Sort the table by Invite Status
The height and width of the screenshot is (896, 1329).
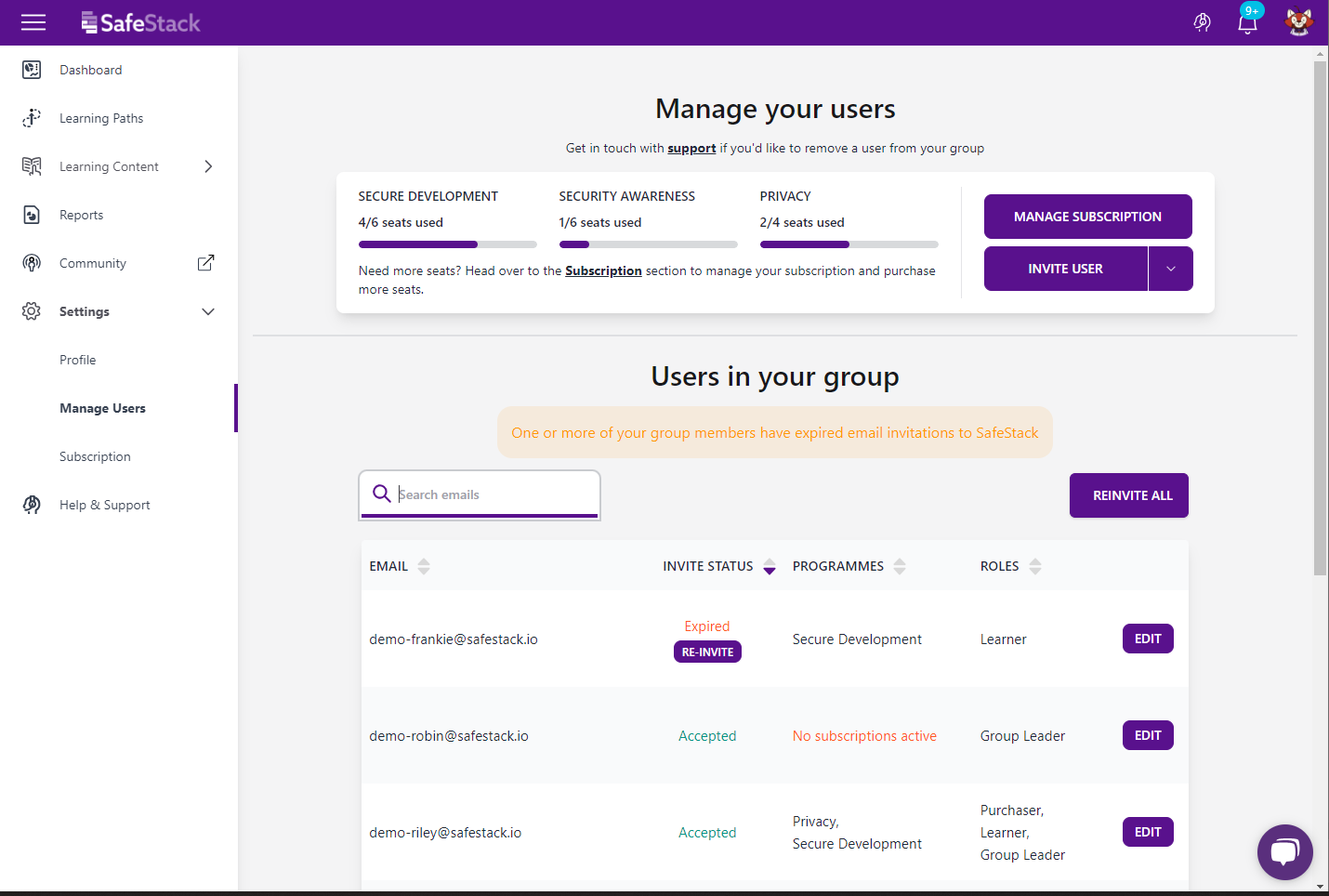[770, 566]
